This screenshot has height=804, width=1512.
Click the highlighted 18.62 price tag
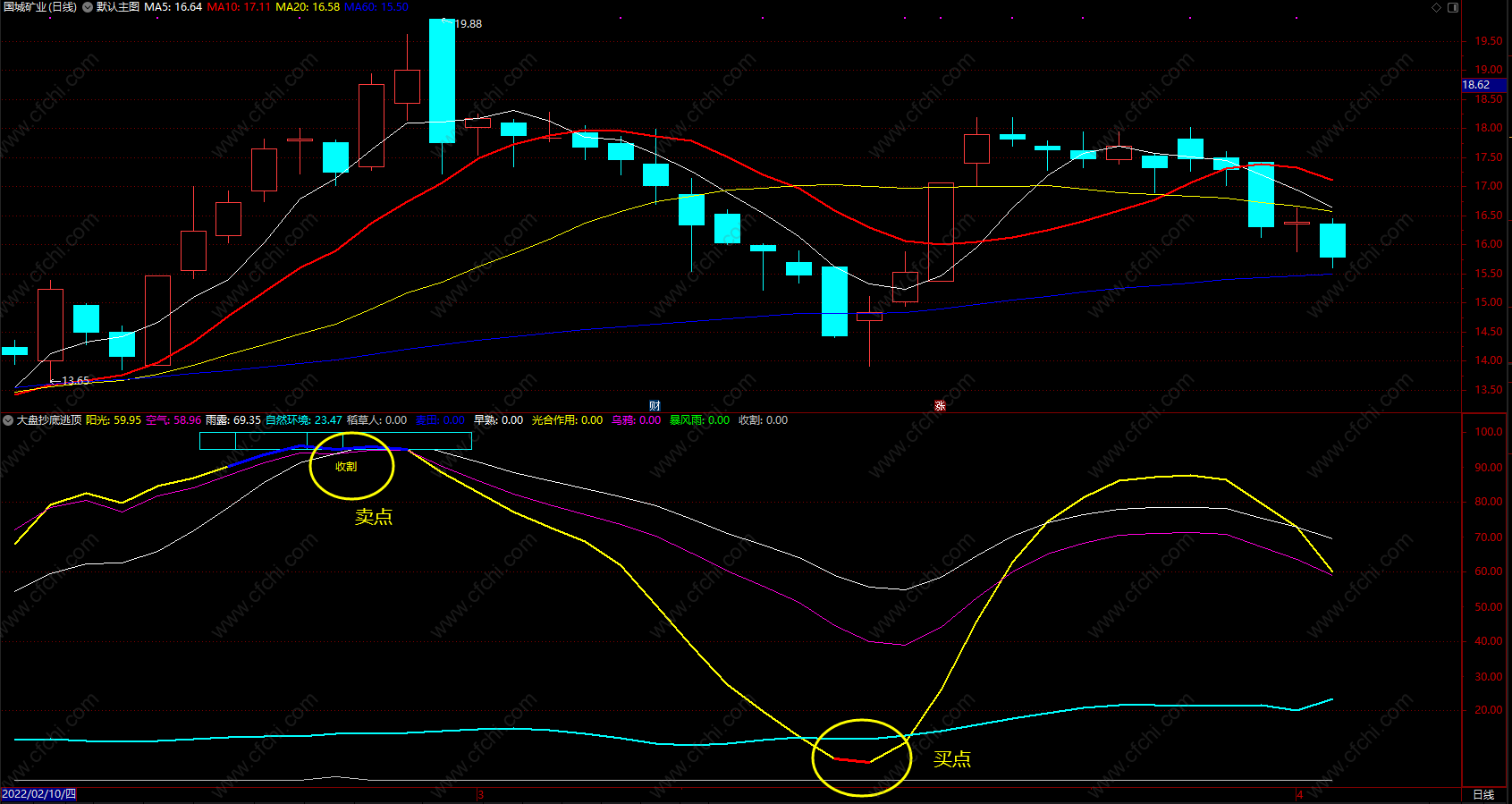coord(1483,85)
